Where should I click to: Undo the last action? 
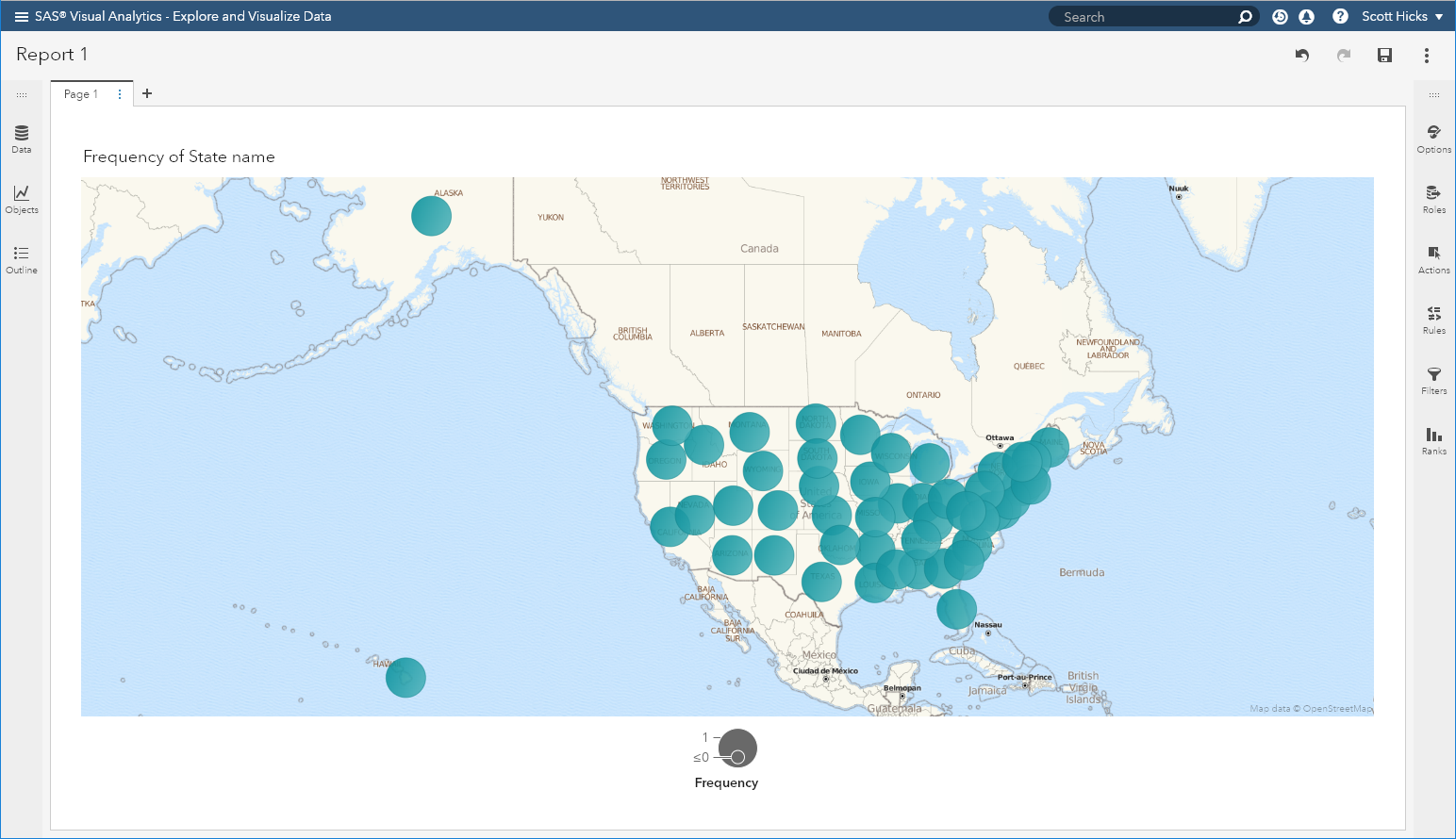click(x=1302, y=56)
